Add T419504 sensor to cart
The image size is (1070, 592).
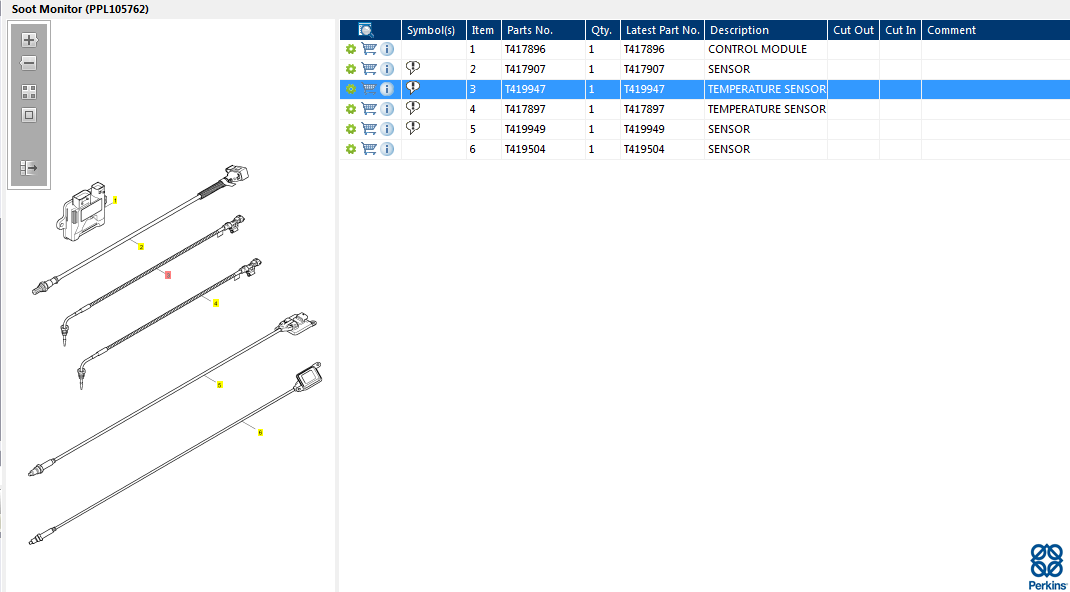coord(369,149)
